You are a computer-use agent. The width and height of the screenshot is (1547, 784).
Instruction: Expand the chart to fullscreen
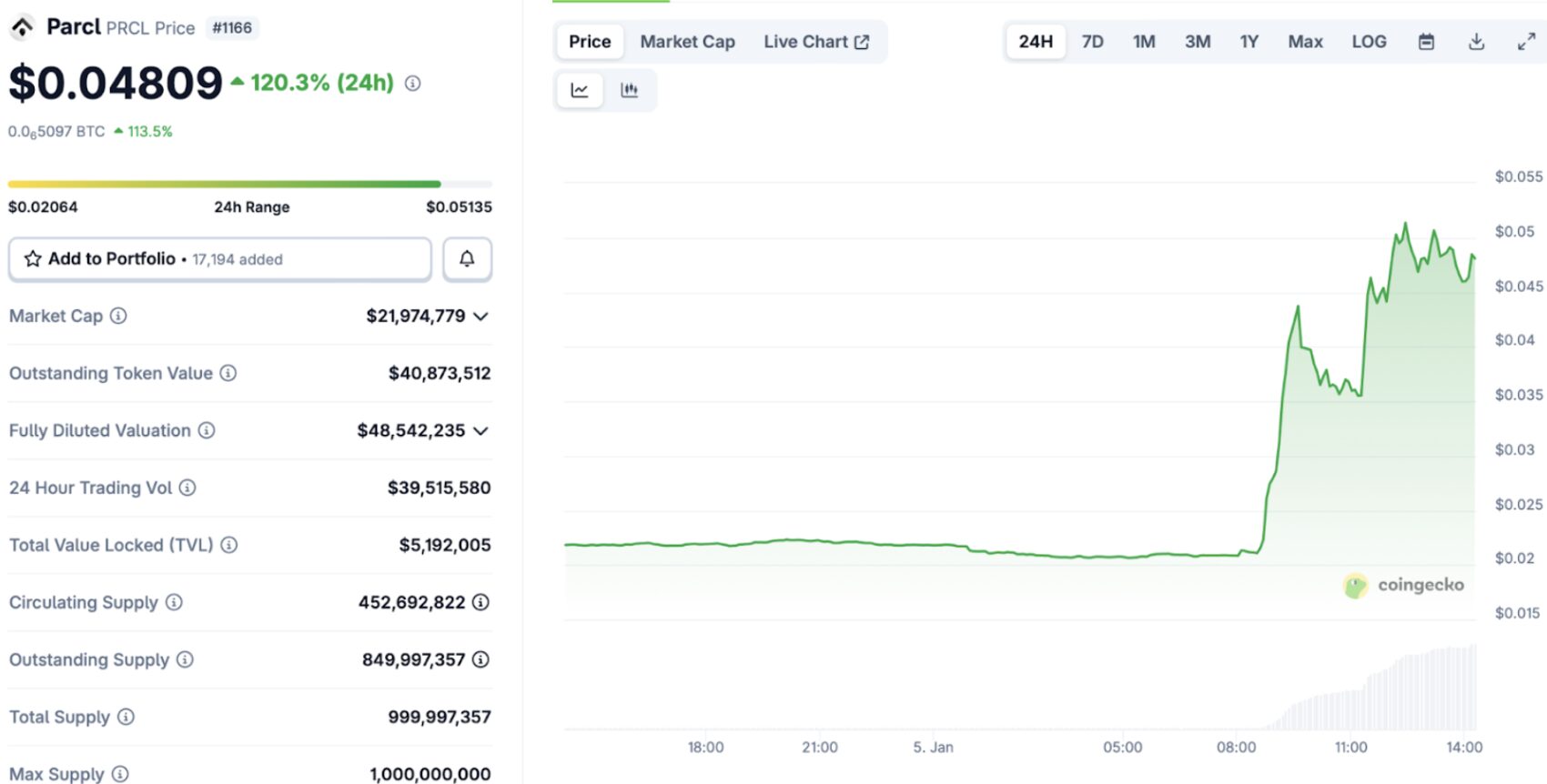[x=1526, y=42]
